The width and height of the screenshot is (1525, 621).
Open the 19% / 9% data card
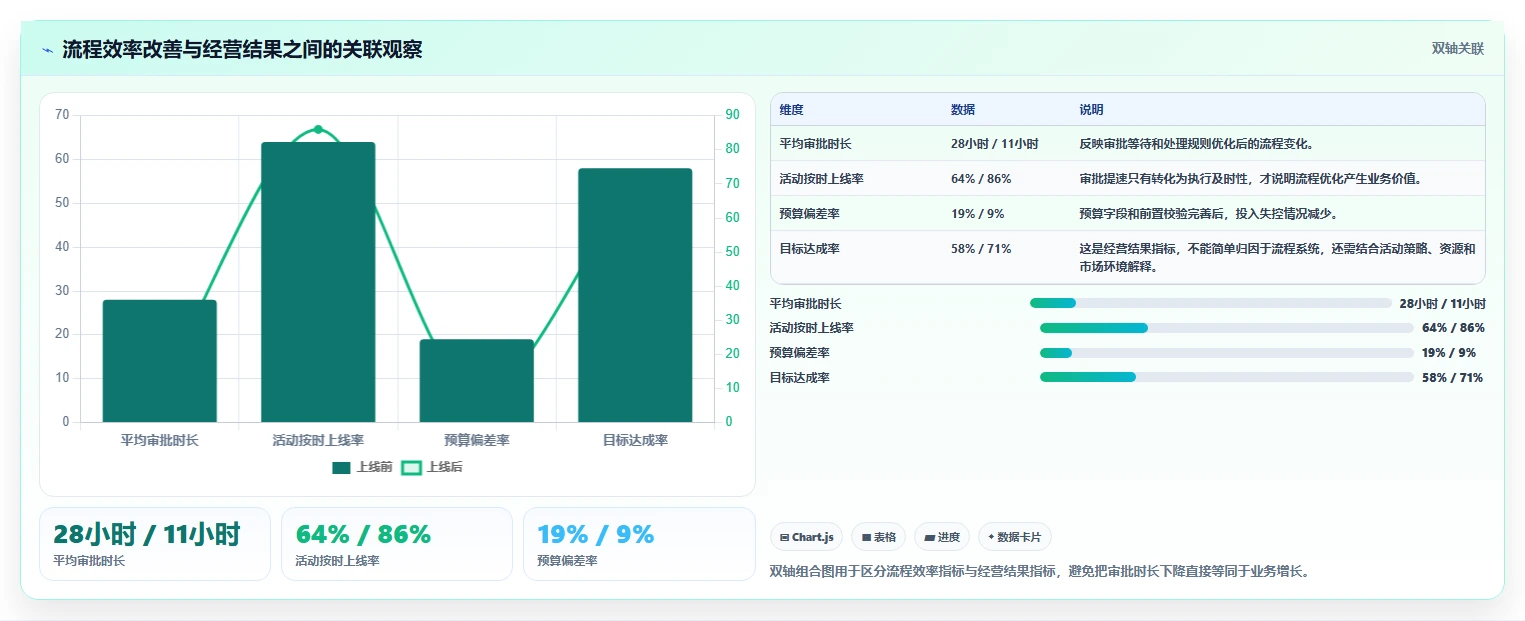tap(639, 544)
